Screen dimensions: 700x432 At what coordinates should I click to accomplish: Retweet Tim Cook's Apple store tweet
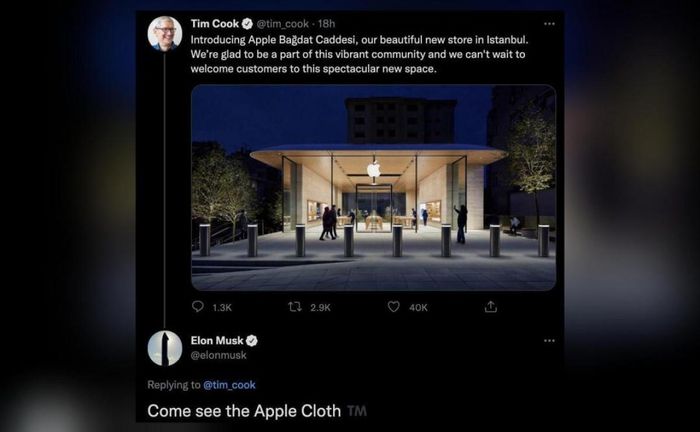(x=295, y=307)
